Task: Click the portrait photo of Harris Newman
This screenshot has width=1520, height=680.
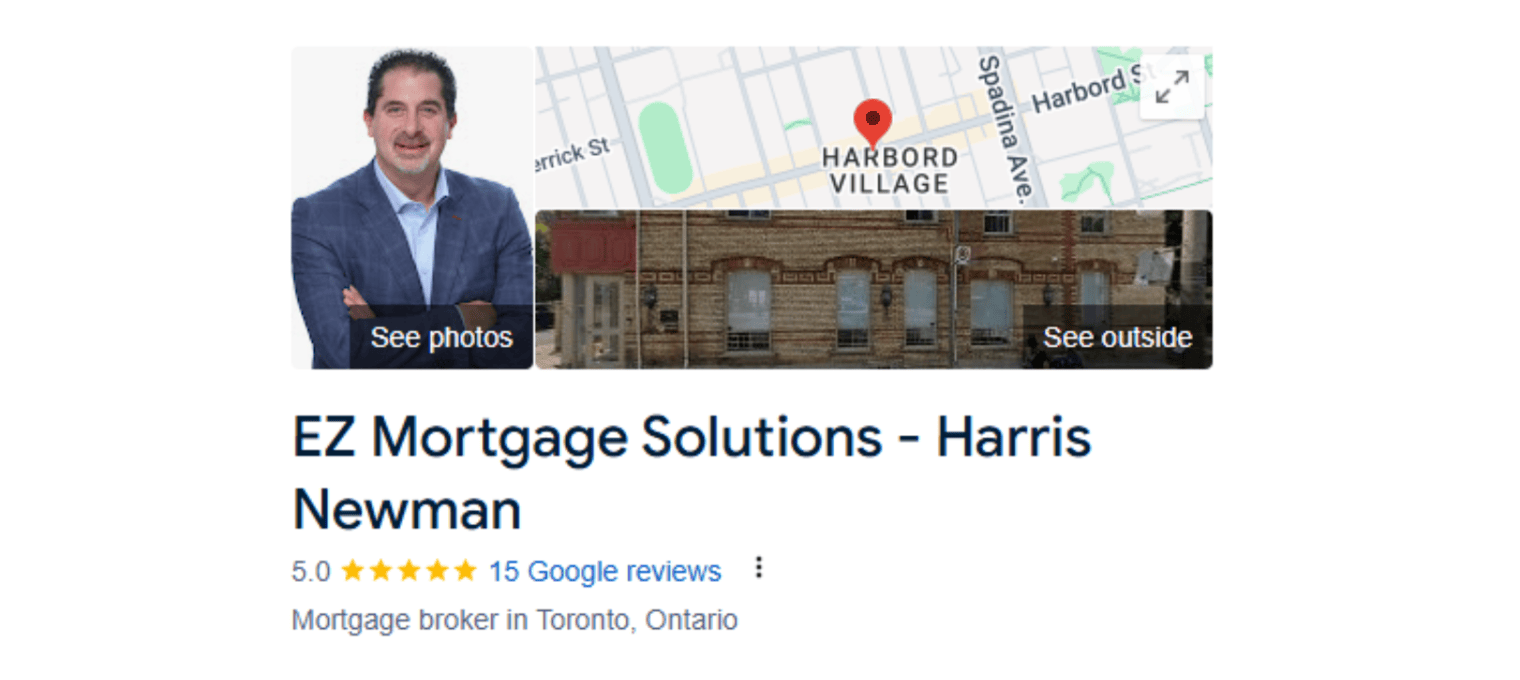Action: coord(412,208)
